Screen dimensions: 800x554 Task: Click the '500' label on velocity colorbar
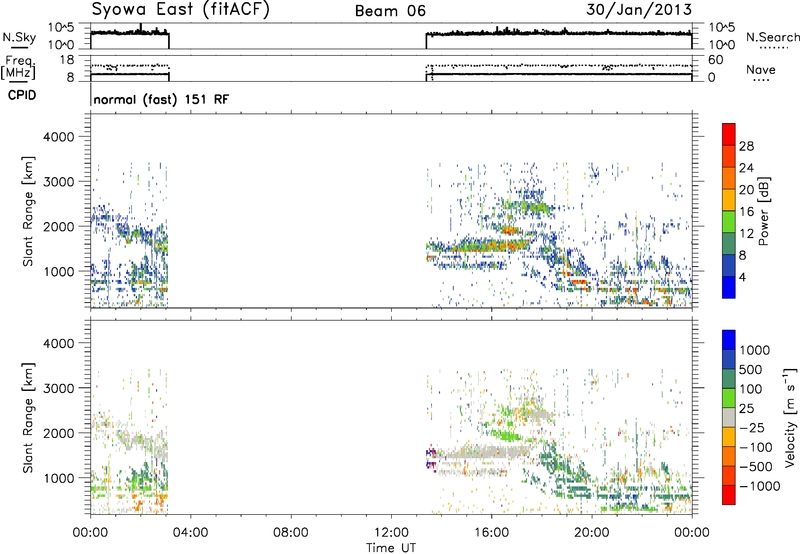tap(751, 370)
